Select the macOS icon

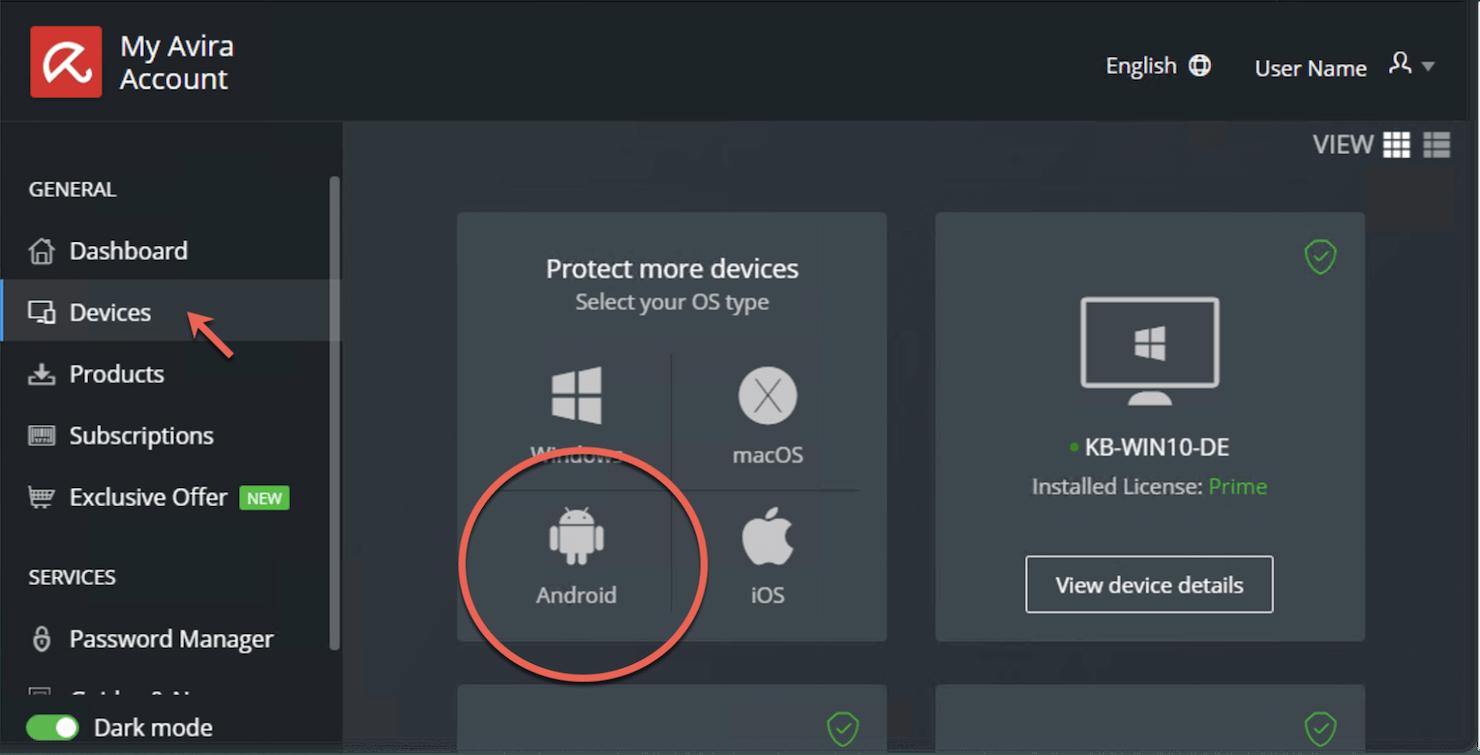(766, 415)
